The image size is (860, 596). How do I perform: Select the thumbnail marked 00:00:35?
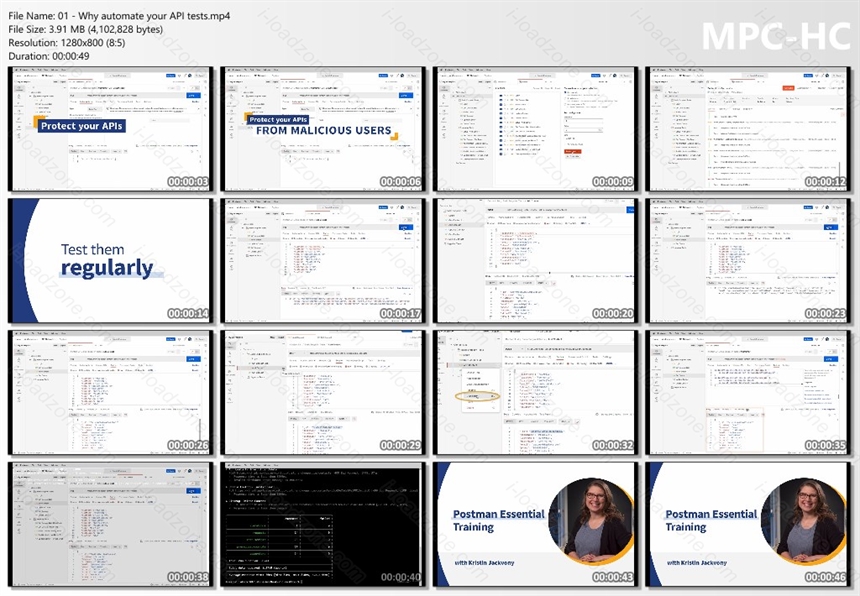point(748,392)
